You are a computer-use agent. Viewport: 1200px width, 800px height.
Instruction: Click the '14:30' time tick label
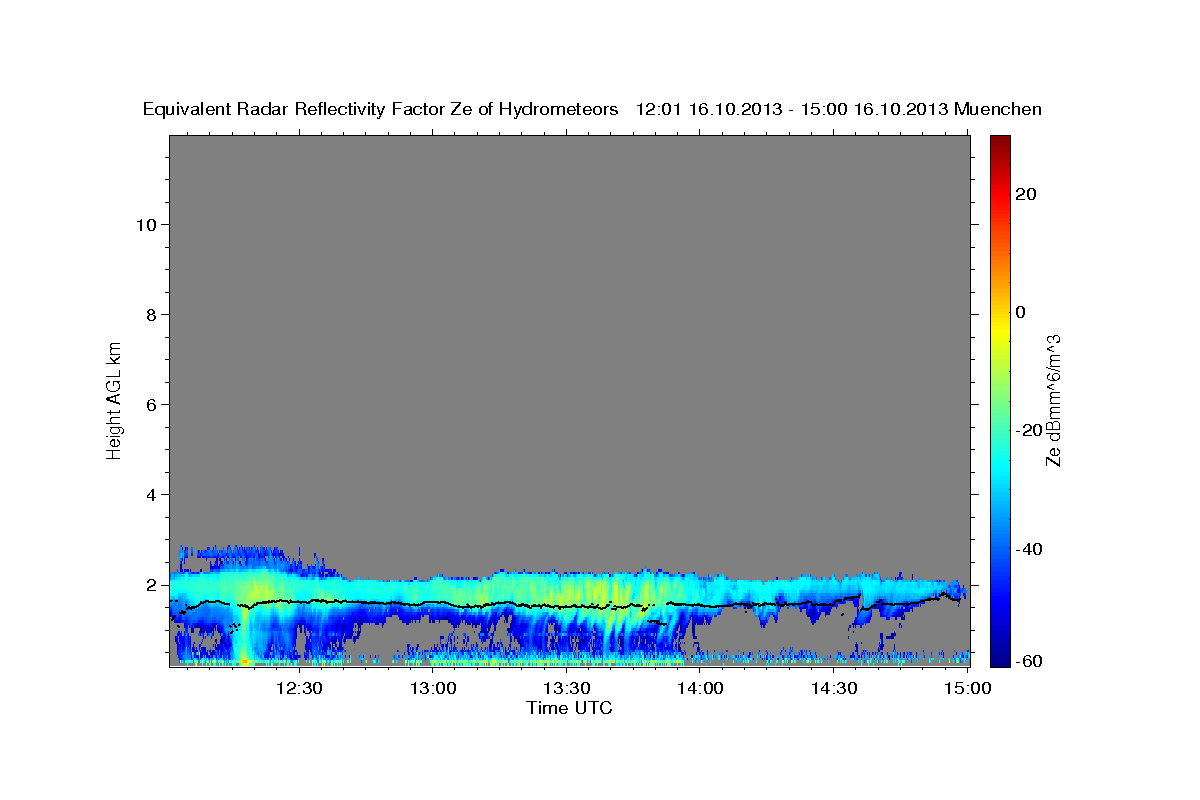coord(833,688)
